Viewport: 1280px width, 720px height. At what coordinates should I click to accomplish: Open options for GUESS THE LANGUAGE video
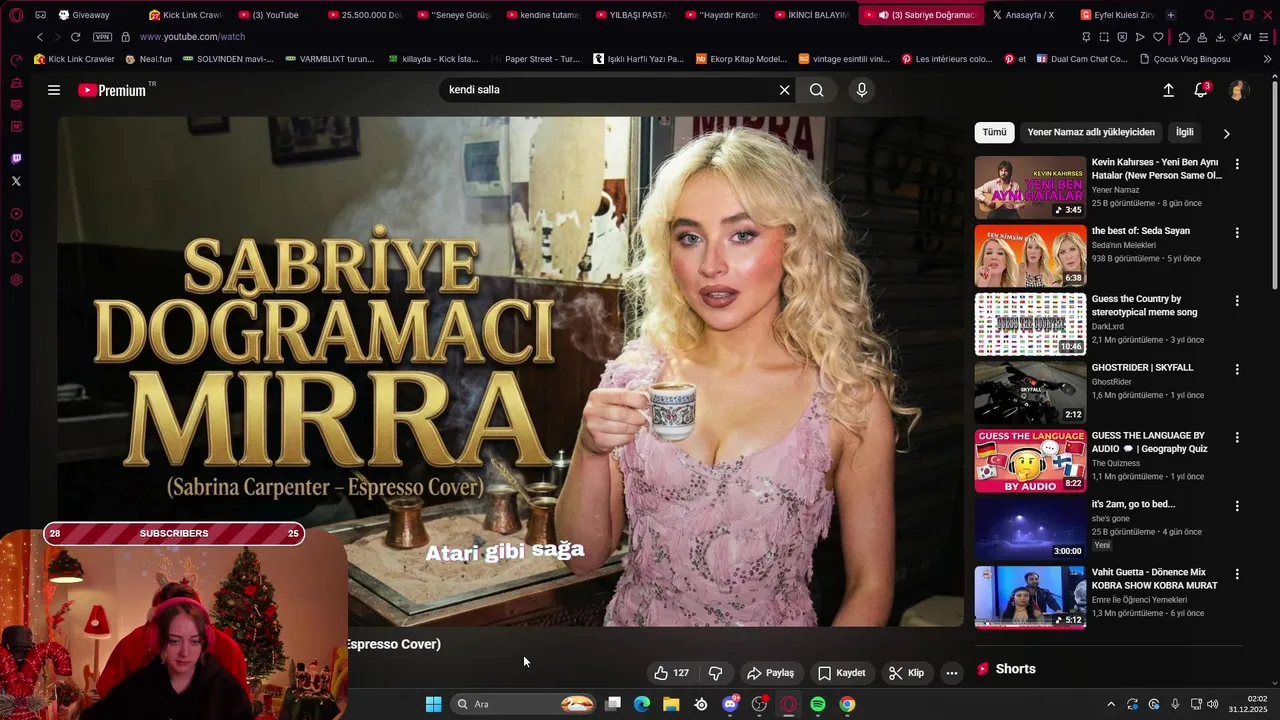[x=1237, y=438]
